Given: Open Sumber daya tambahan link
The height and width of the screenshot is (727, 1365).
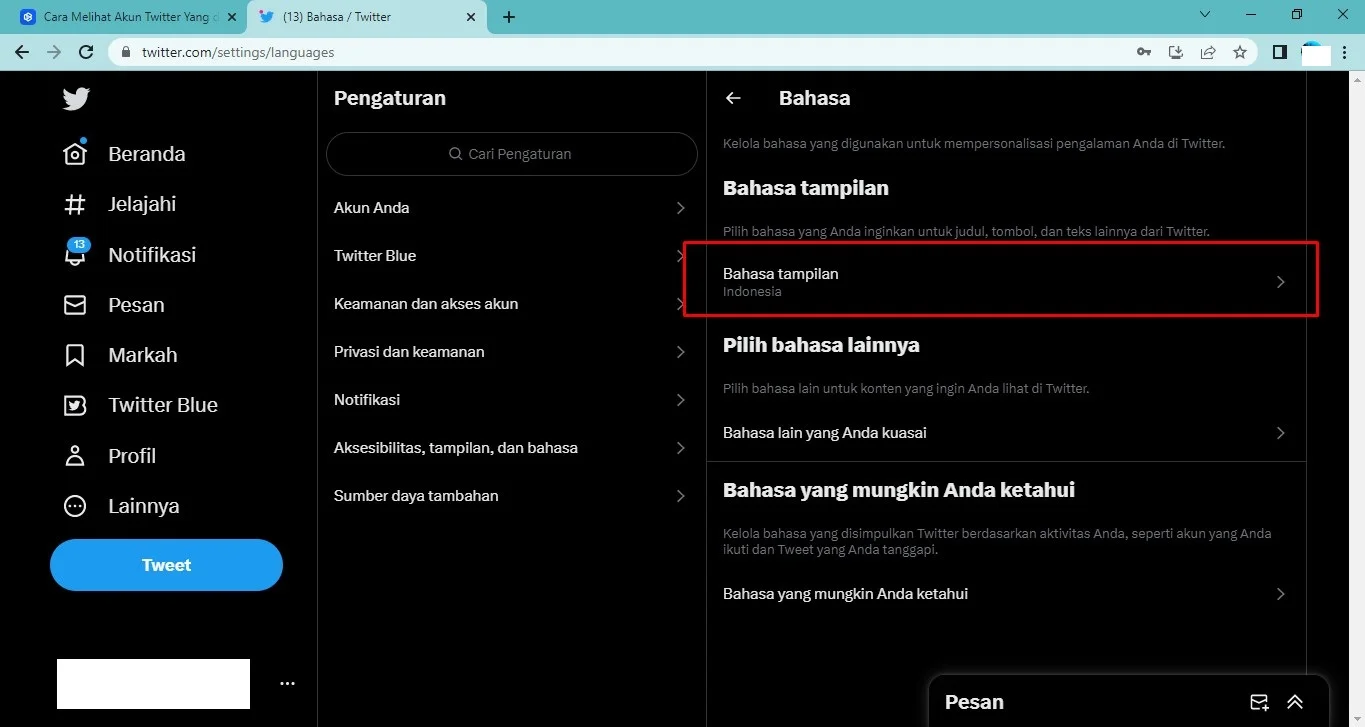Looking at the screenshot, I should coord(416,496).
